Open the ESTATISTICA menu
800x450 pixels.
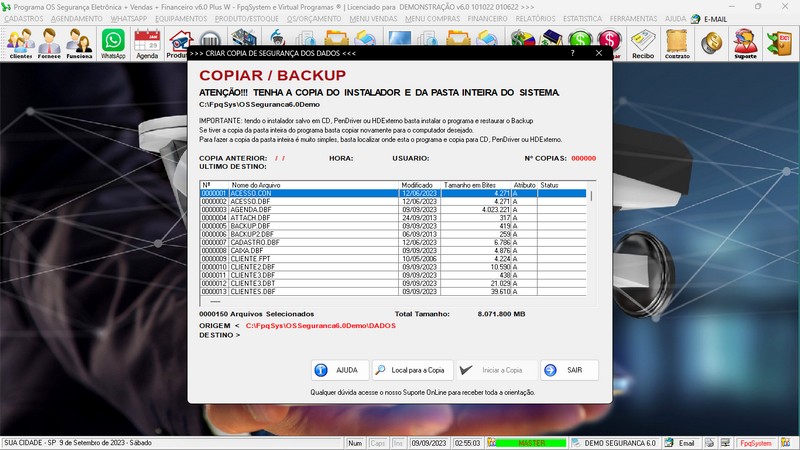[583, 19]
